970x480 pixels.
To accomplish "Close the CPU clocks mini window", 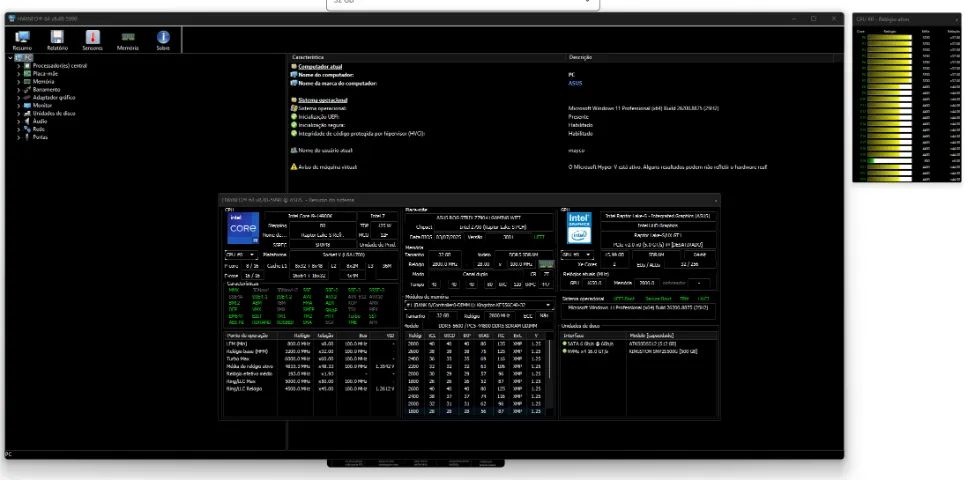I will pyautogui.click(x=957, y=20).
